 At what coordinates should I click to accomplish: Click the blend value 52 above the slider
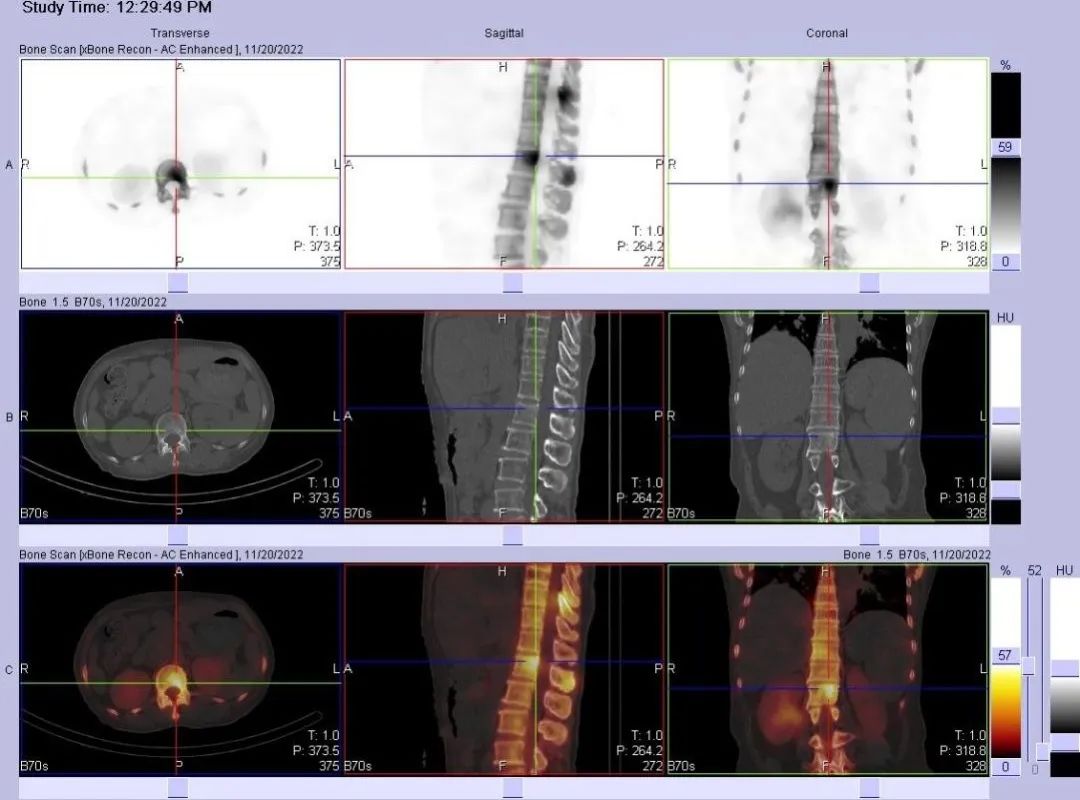point(1035,571)
